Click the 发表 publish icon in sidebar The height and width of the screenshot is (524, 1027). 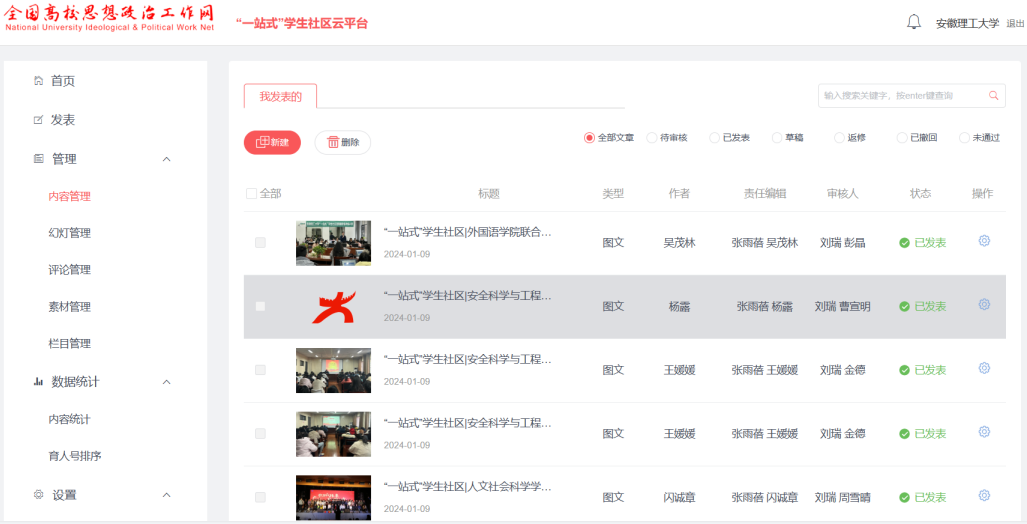click(x=39, y=120)
